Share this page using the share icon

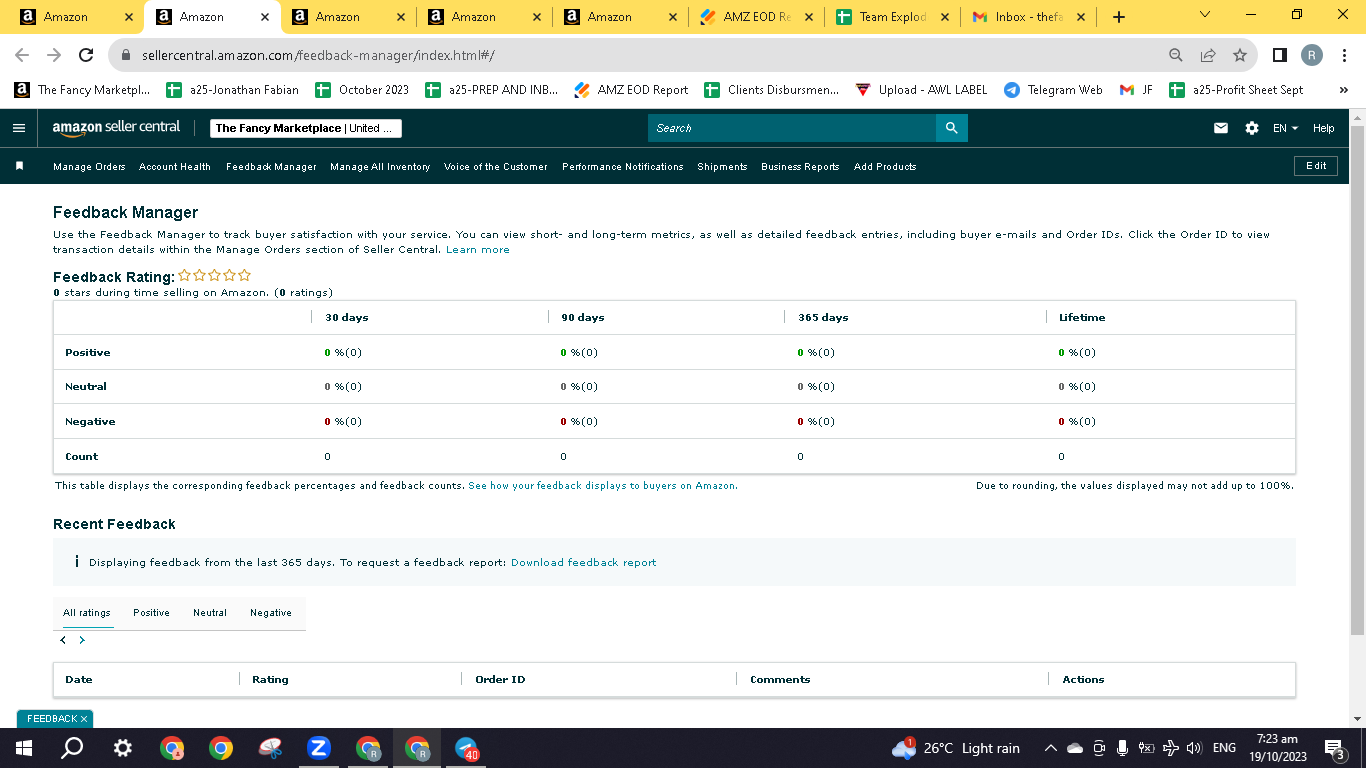click(x=1208, y=55)
